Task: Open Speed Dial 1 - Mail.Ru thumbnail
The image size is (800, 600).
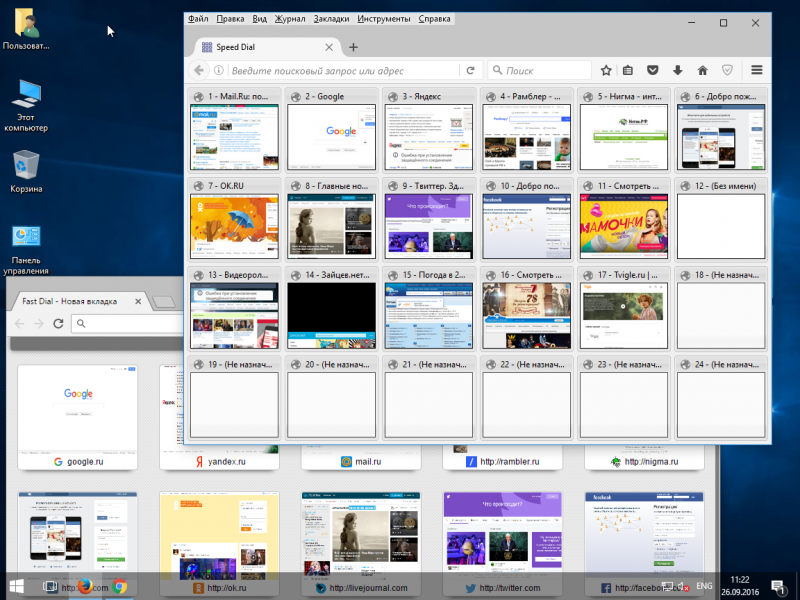Action: 234,137
